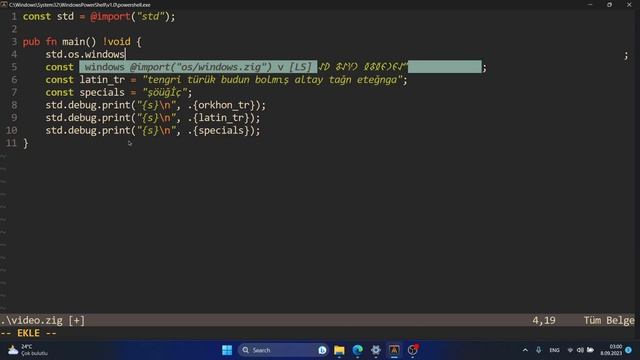Click the closing brace on line 11
This screenshot has width=640, height=360.
pos(26,143)
